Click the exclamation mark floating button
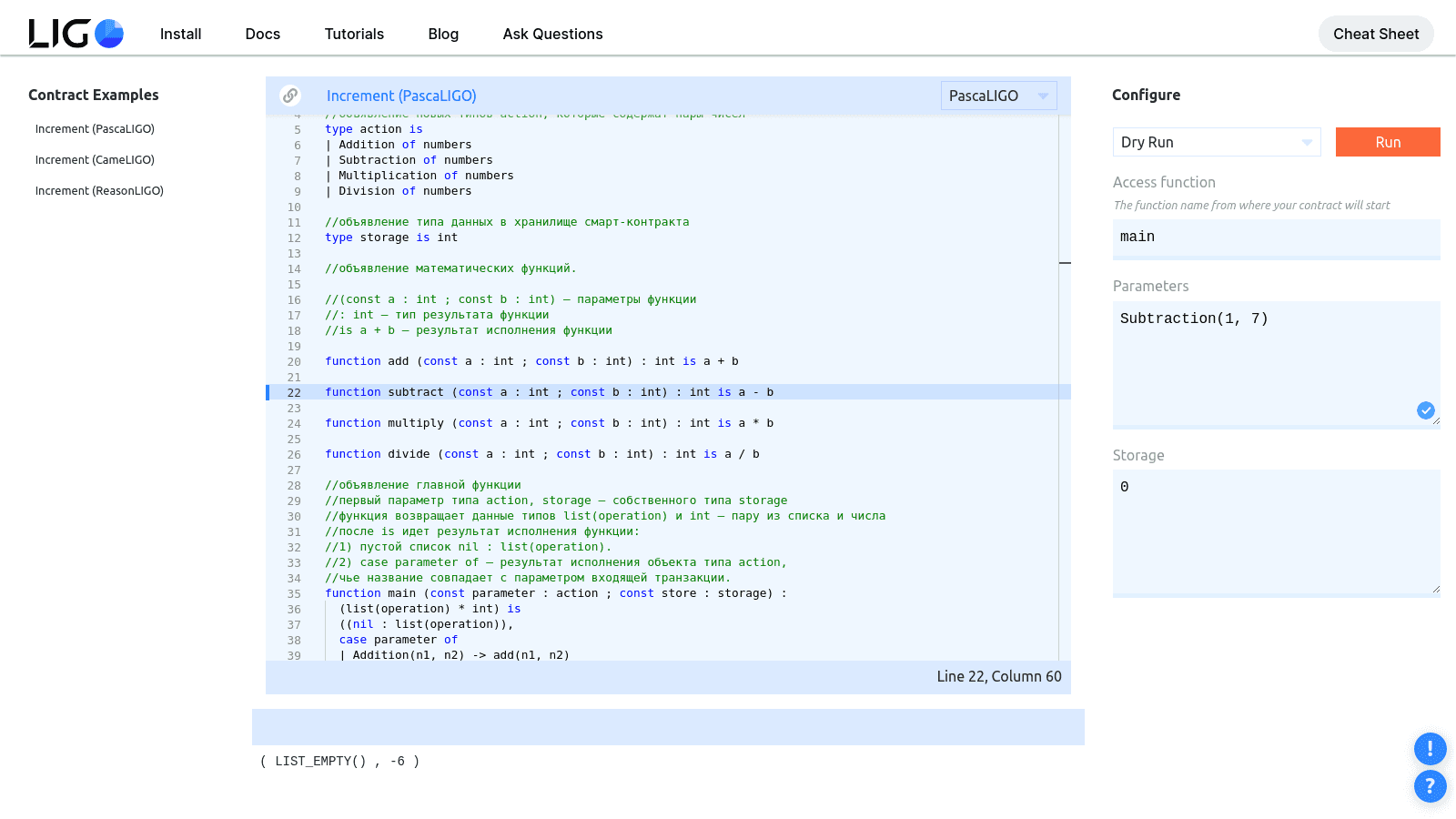 [1430, 749]
